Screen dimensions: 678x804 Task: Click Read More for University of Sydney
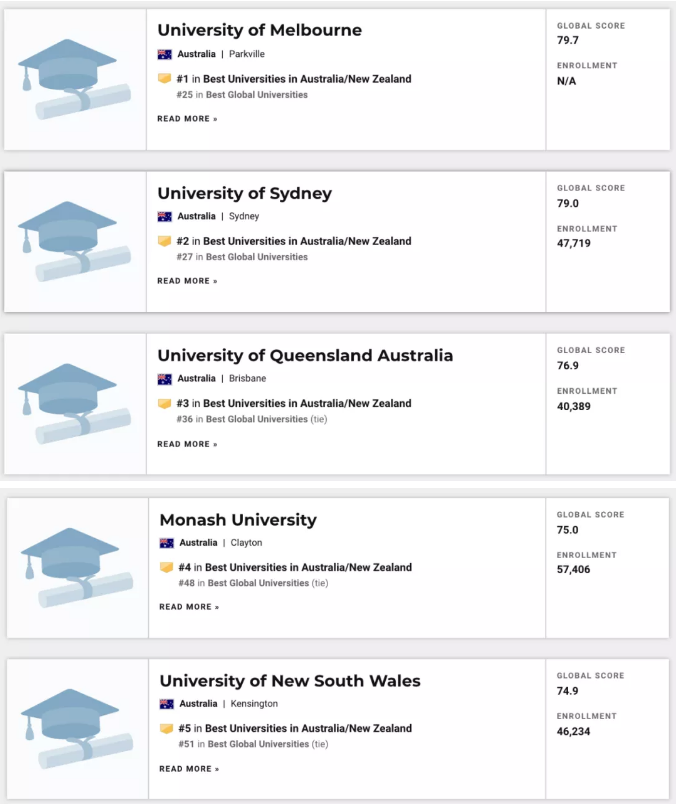pos(187,281)
